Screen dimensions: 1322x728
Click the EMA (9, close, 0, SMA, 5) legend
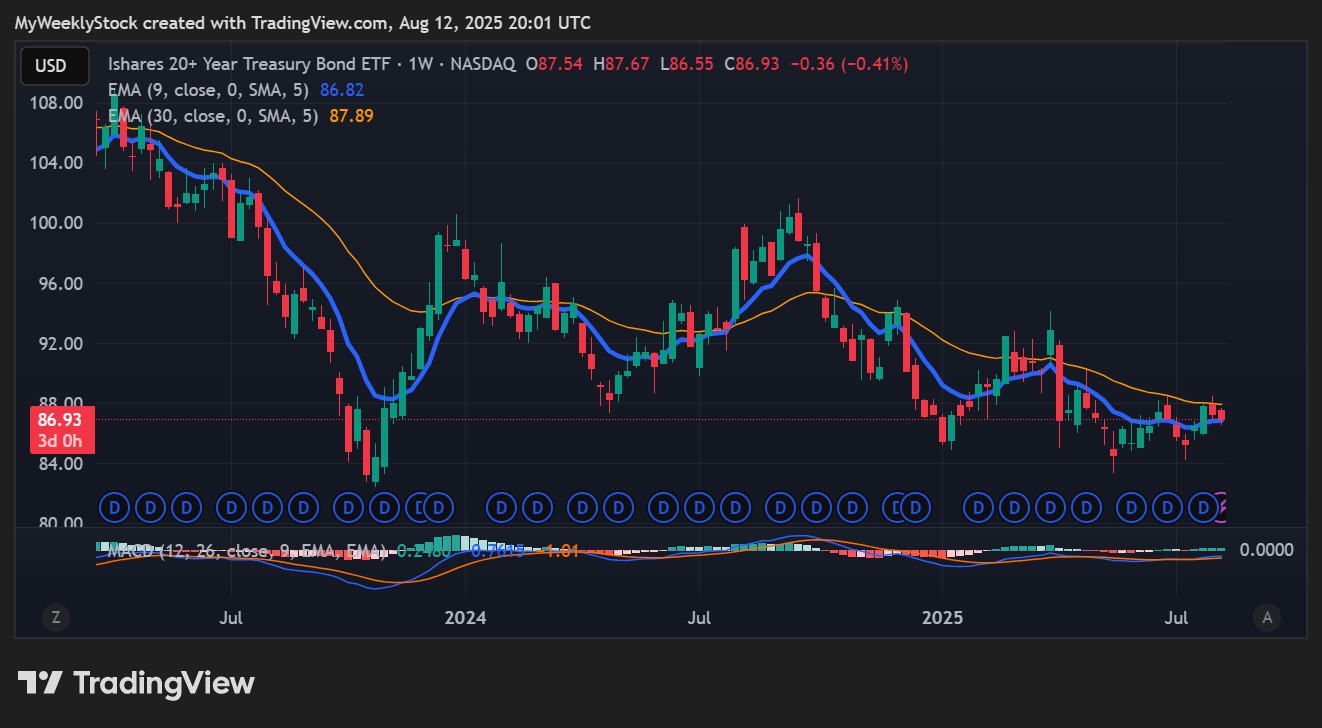tap(209, 90)
